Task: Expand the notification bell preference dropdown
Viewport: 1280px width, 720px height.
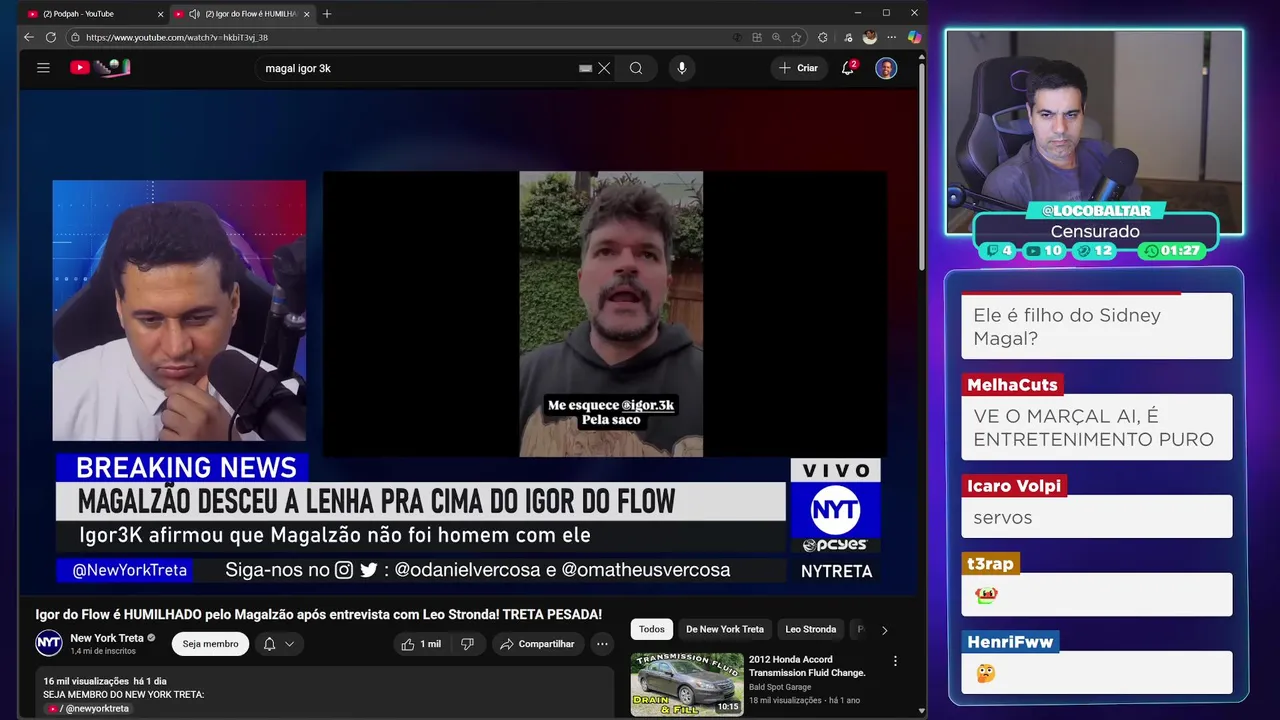Action: point(279,644)
